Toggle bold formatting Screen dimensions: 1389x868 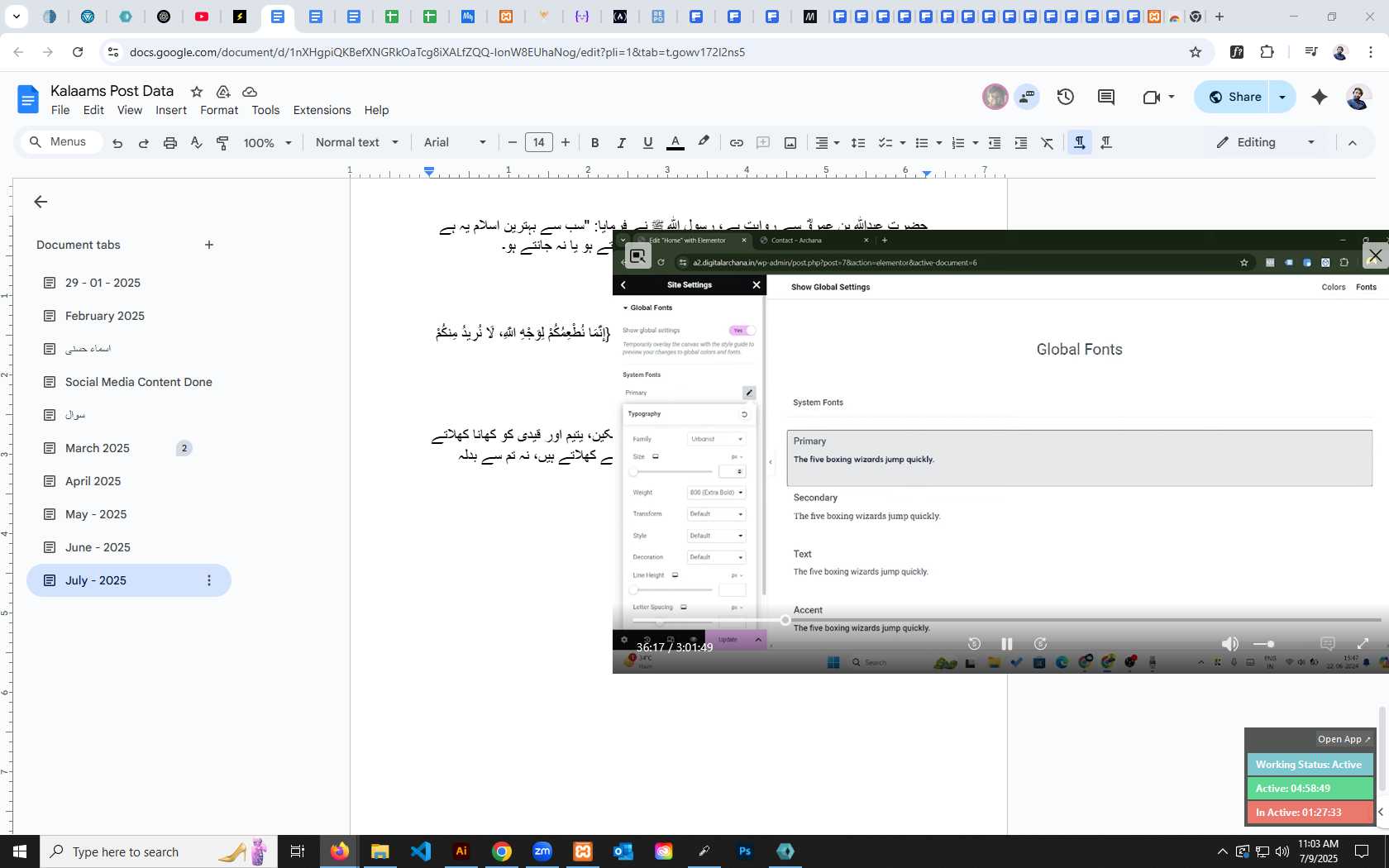(x=594, y=143)
